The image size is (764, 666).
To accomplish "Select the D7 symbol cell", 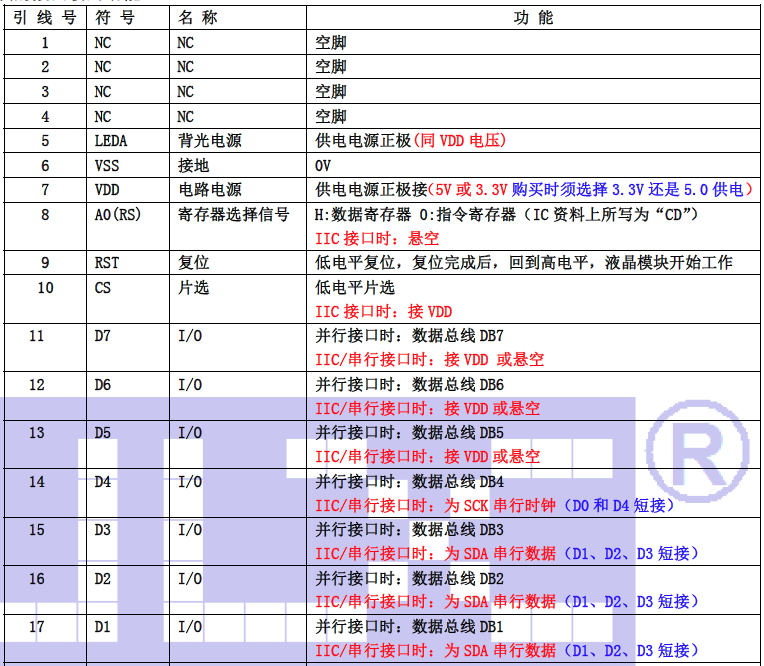I will (102, 336).
